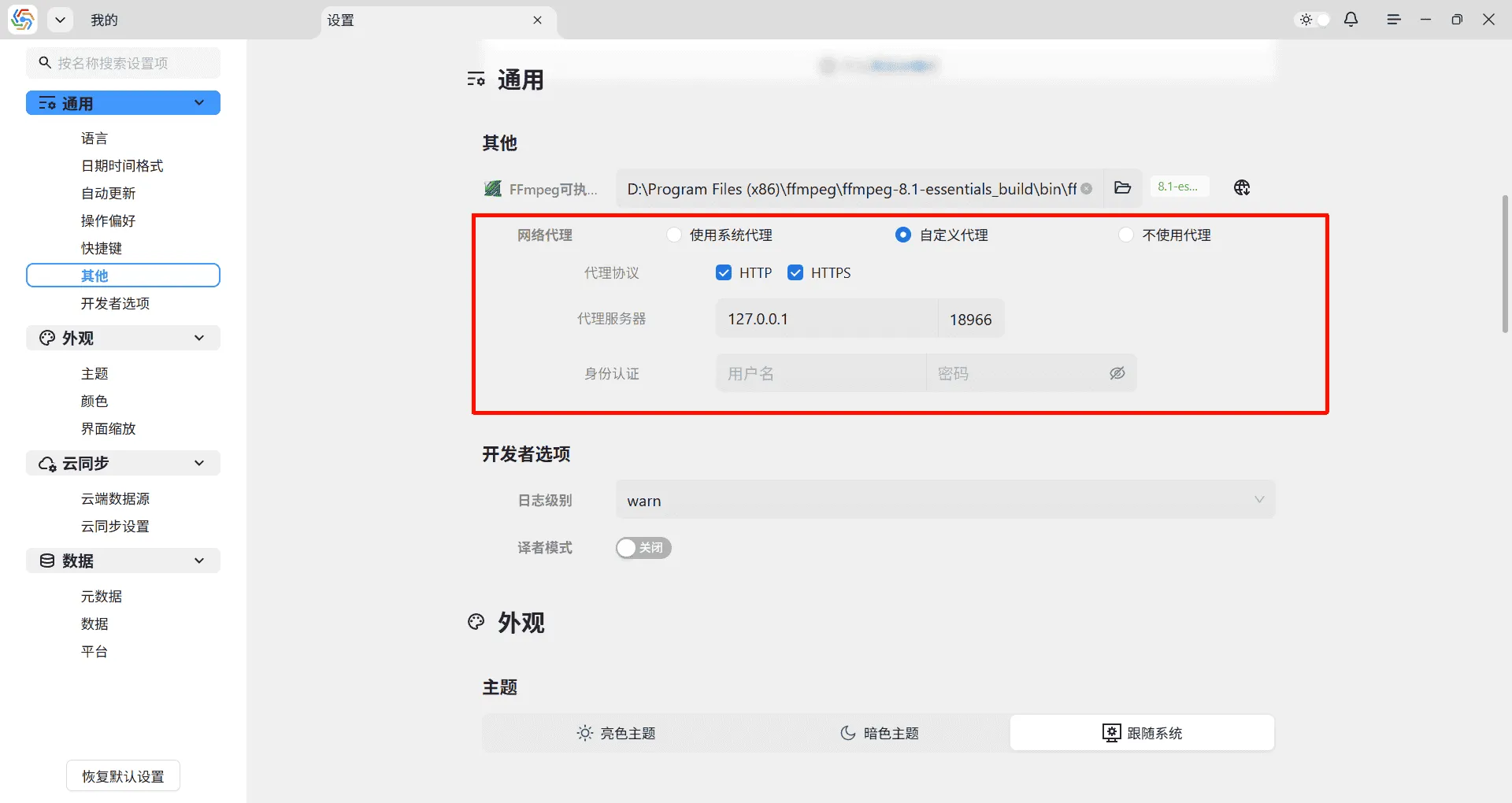Viewport: 1512px width, 803px height.
Task: Collapse the 数据 sidebar section
Action: click(x=199, y=561)
